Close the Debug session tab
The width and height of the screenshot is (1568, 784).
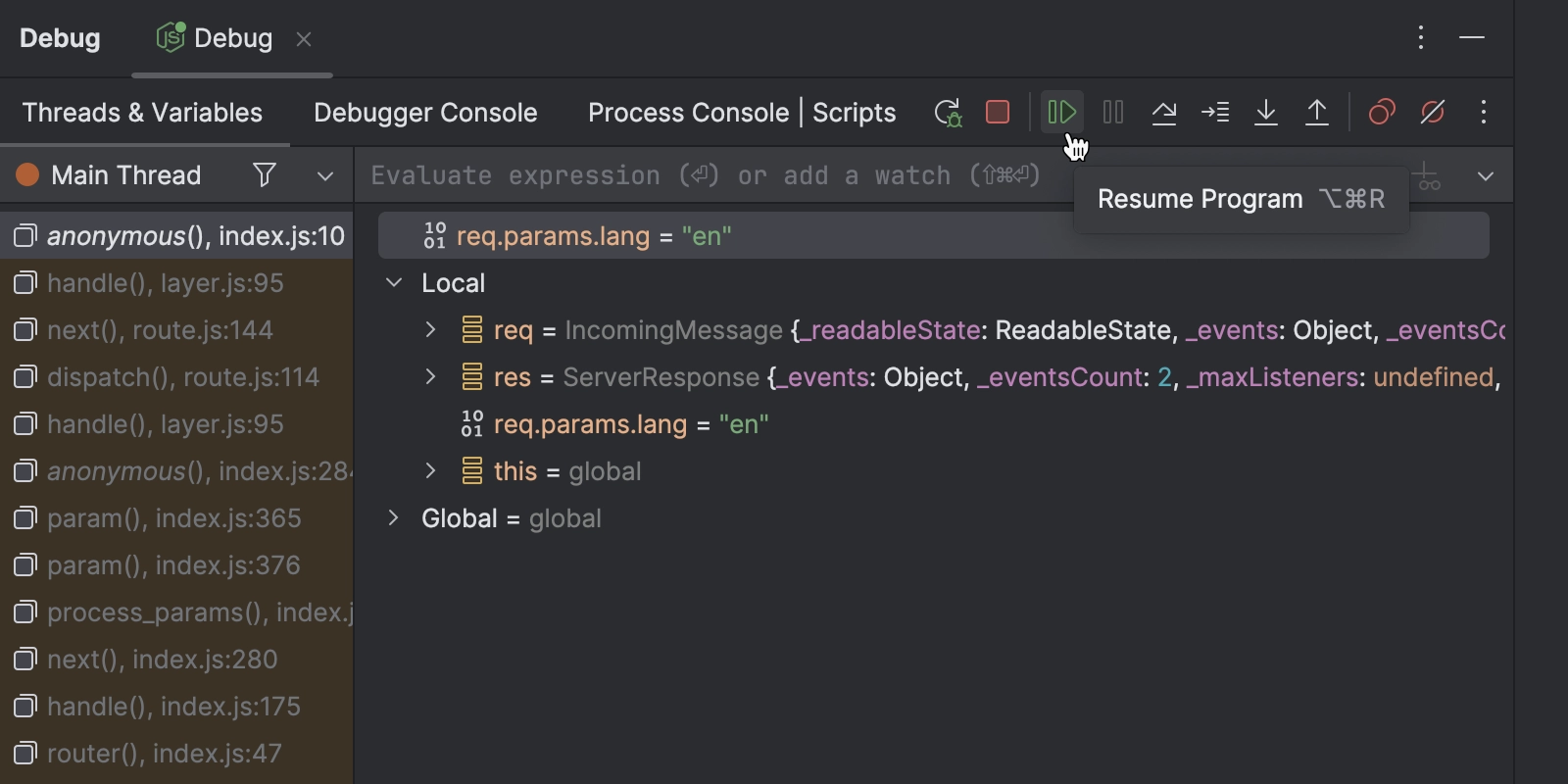click(x=304, y=39)
